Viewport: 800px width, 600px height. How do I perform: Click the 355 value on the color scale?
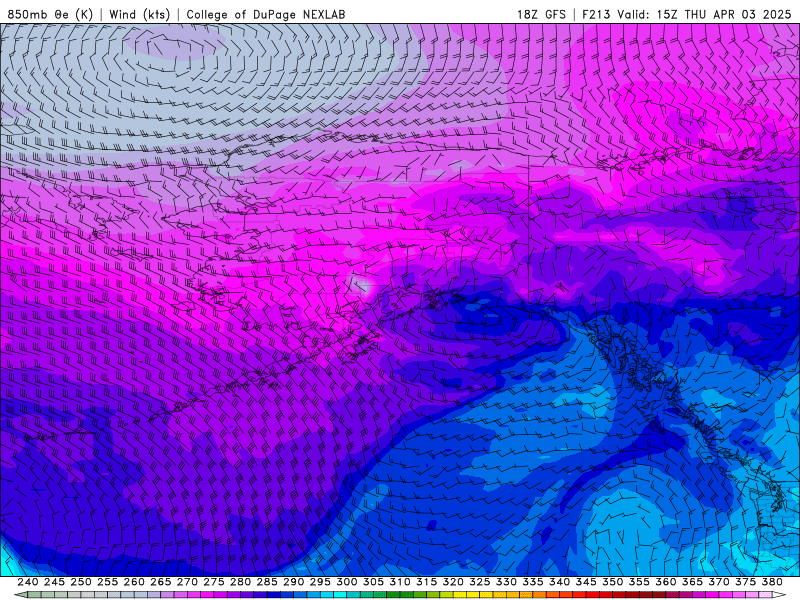[x=639, y=582]
